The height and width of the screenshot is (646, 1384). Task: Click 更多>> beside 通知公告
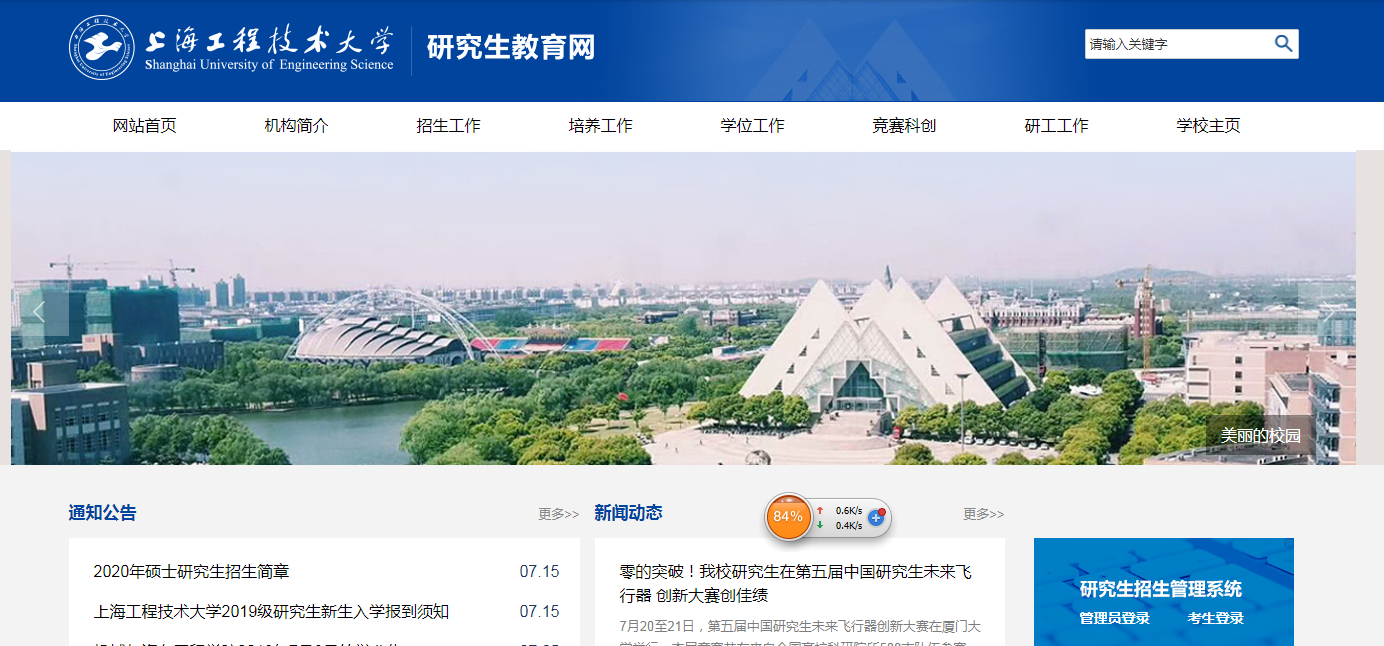[x=559, y=514]
